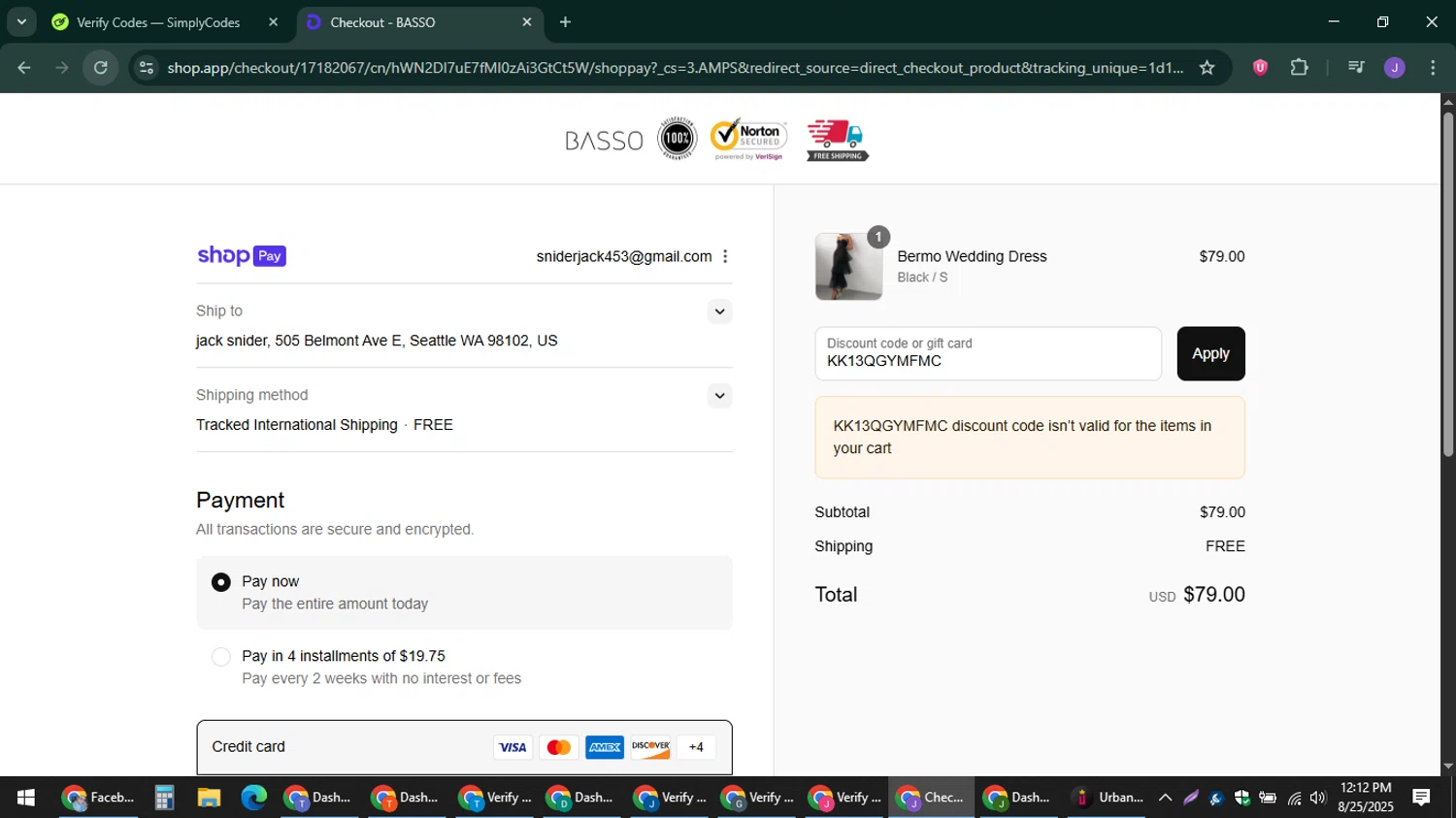Screen dimensions: 1456x818
Task: Apply the discount code
Action: tap(1210, 353)
